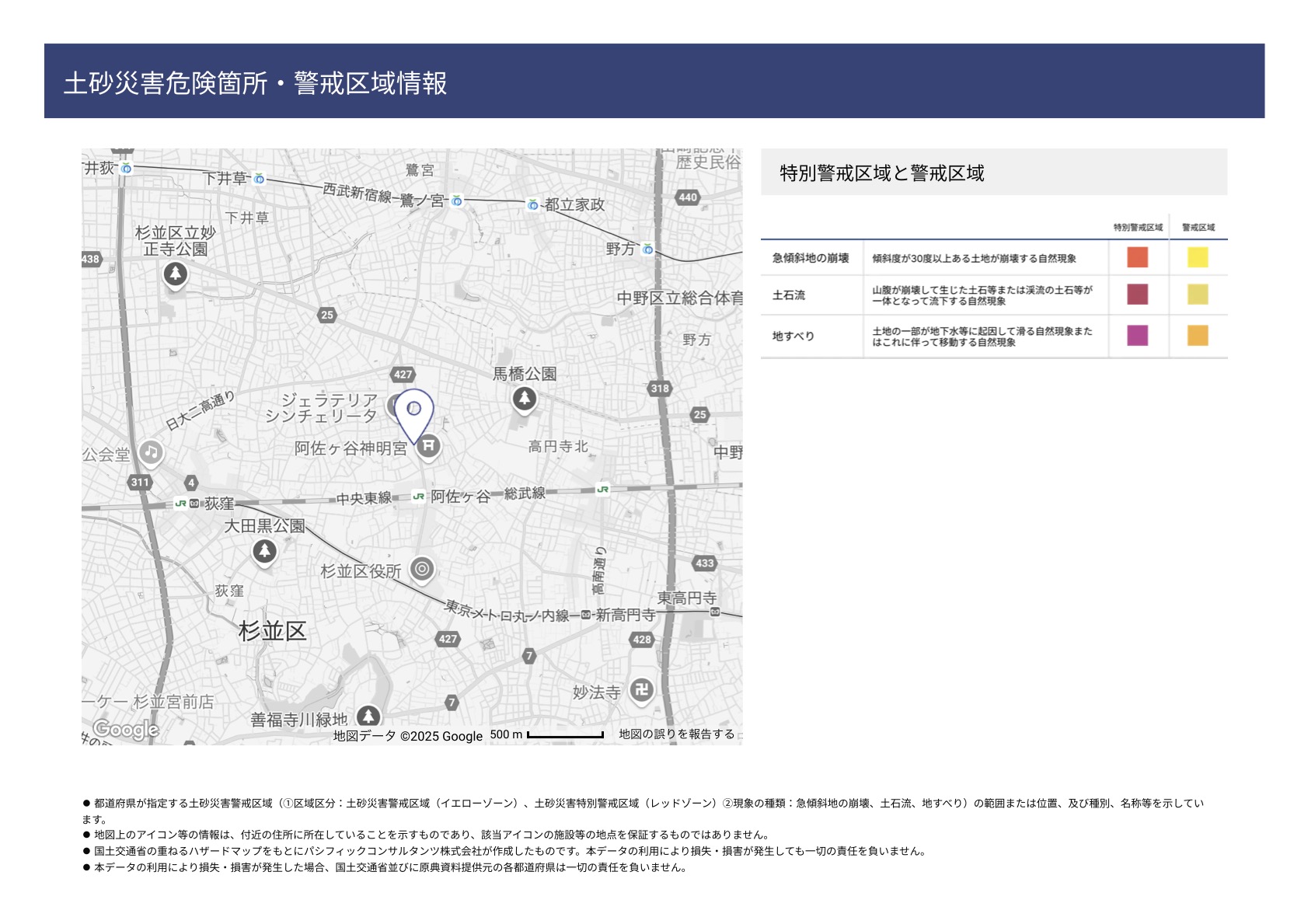This screenshot has height=924, width=1308.
Task: Select the 杉並区役所 ward office icon
Action: click(422, 569)
